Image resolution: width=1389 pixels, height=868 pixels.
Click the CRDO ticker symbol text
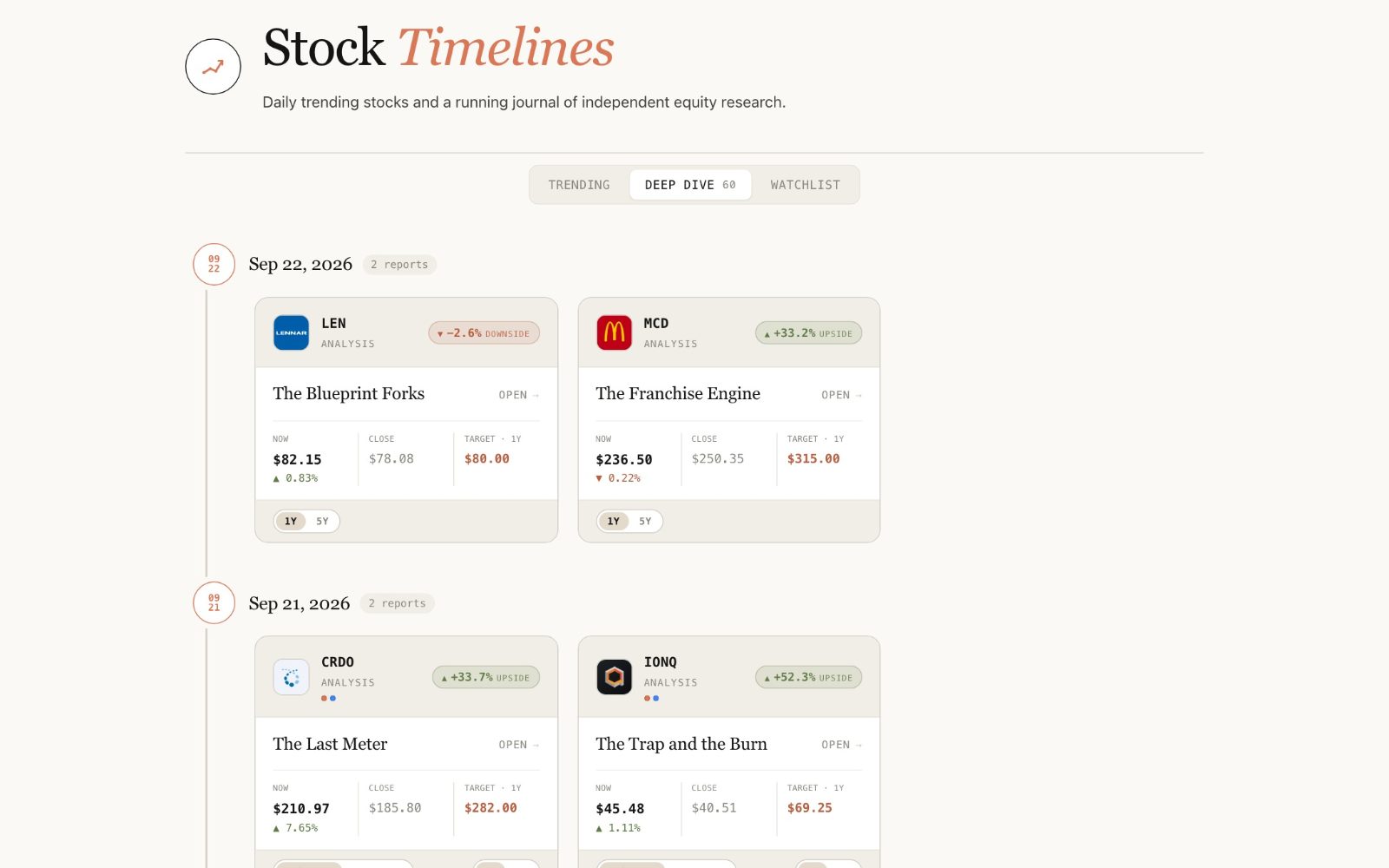coord(338,661)
